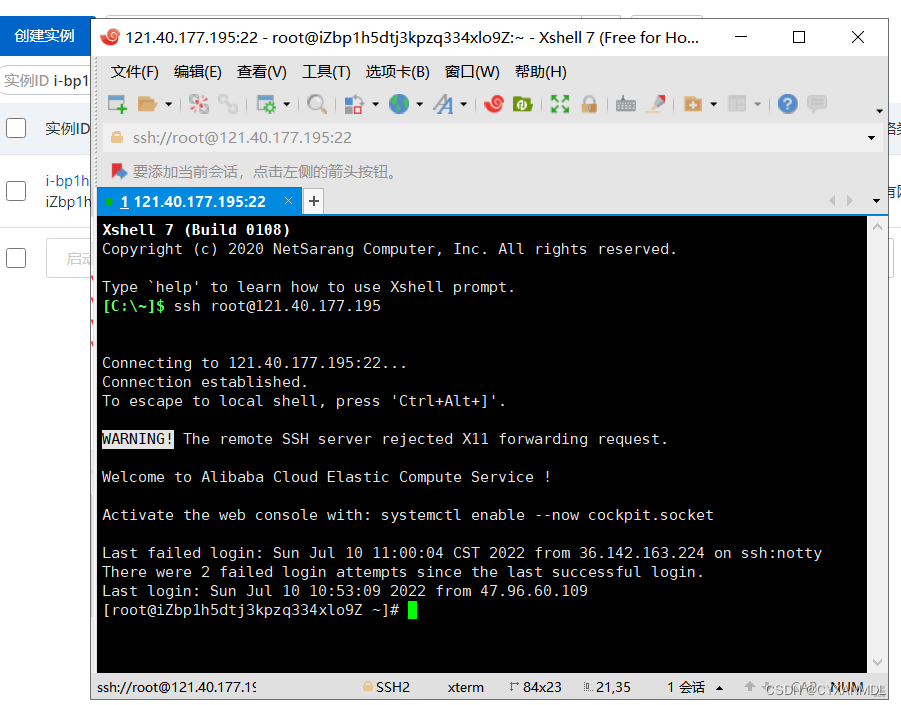Open the tab list dropdown arrow
Screen dimensions: 901x705
(876, 201)
